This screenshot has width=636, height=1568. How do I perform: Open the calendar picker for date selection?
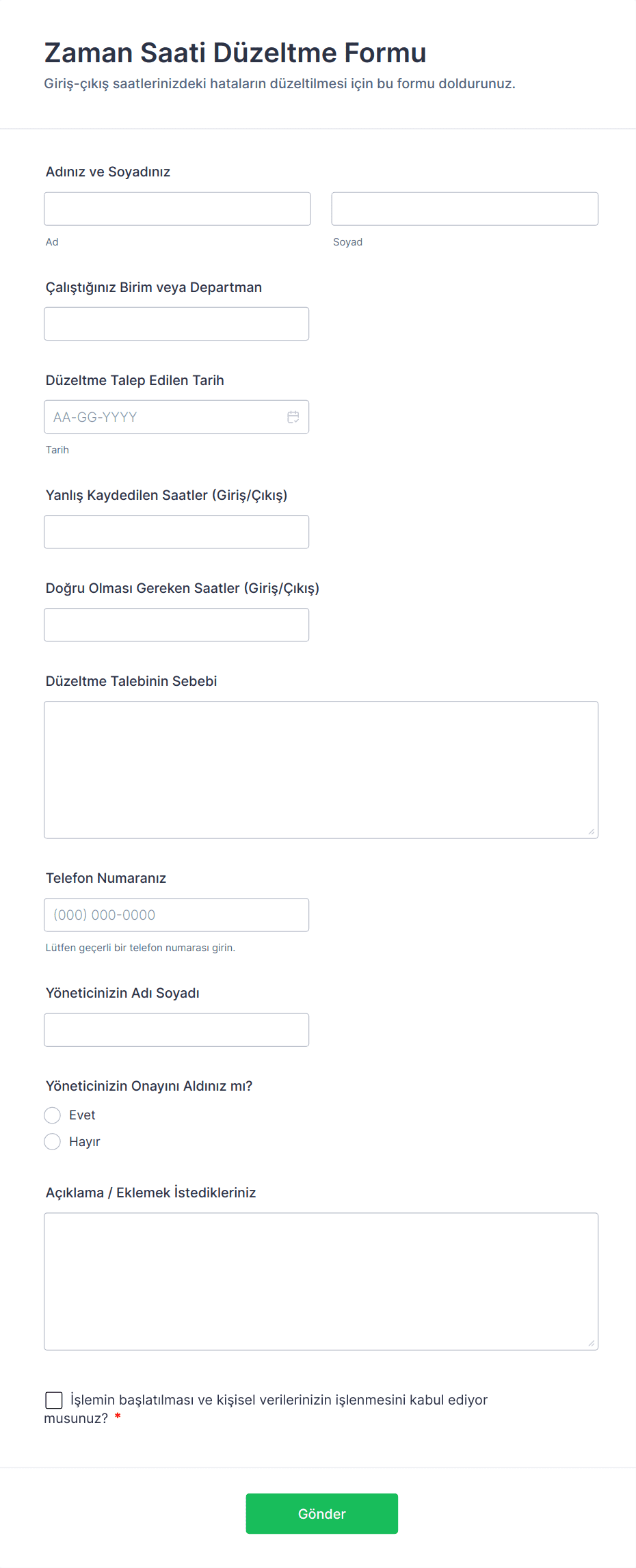point(293,416)
